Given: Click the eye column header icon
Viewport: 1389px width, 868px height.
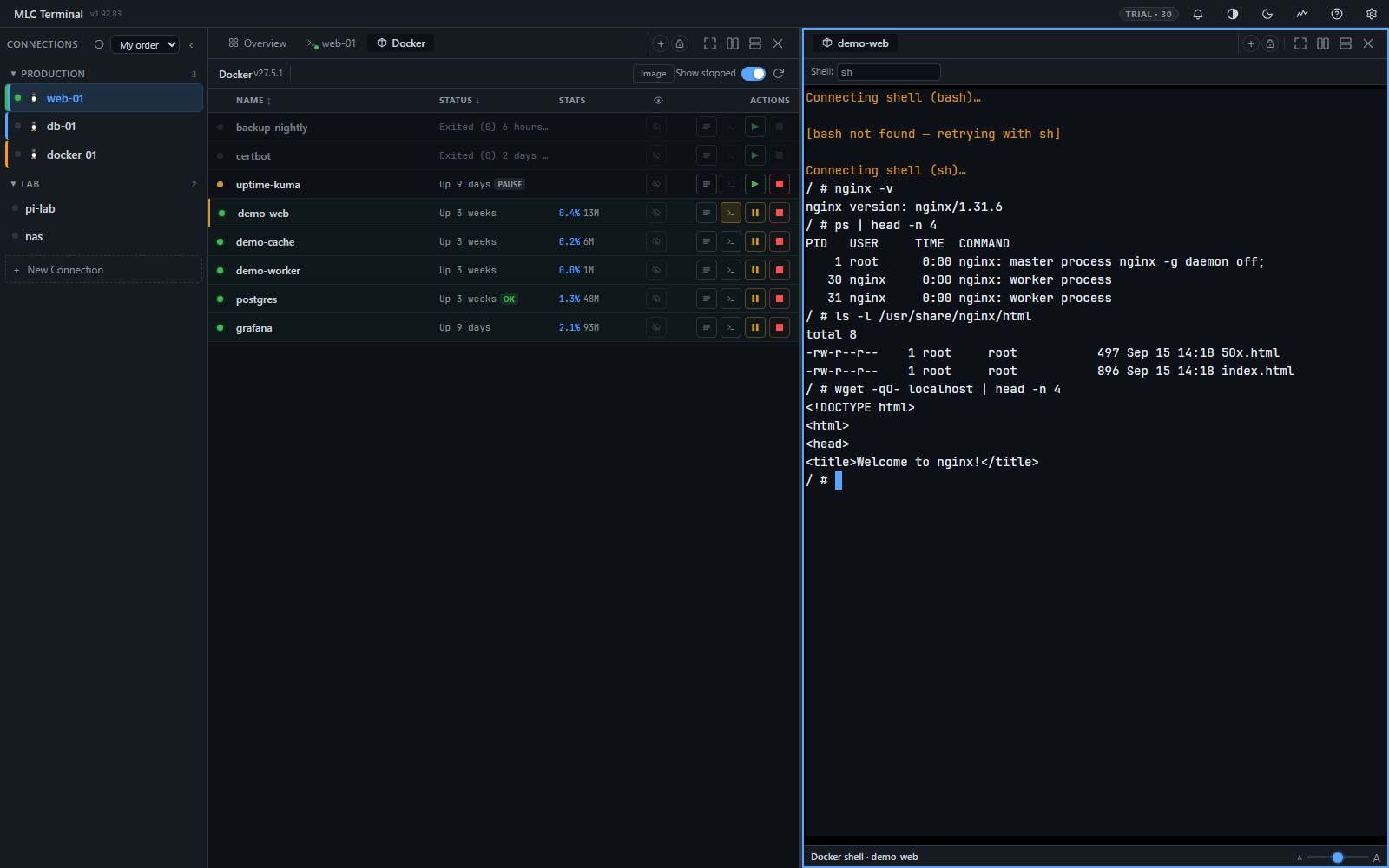Looking at the screenshot, I should [658, 101].
